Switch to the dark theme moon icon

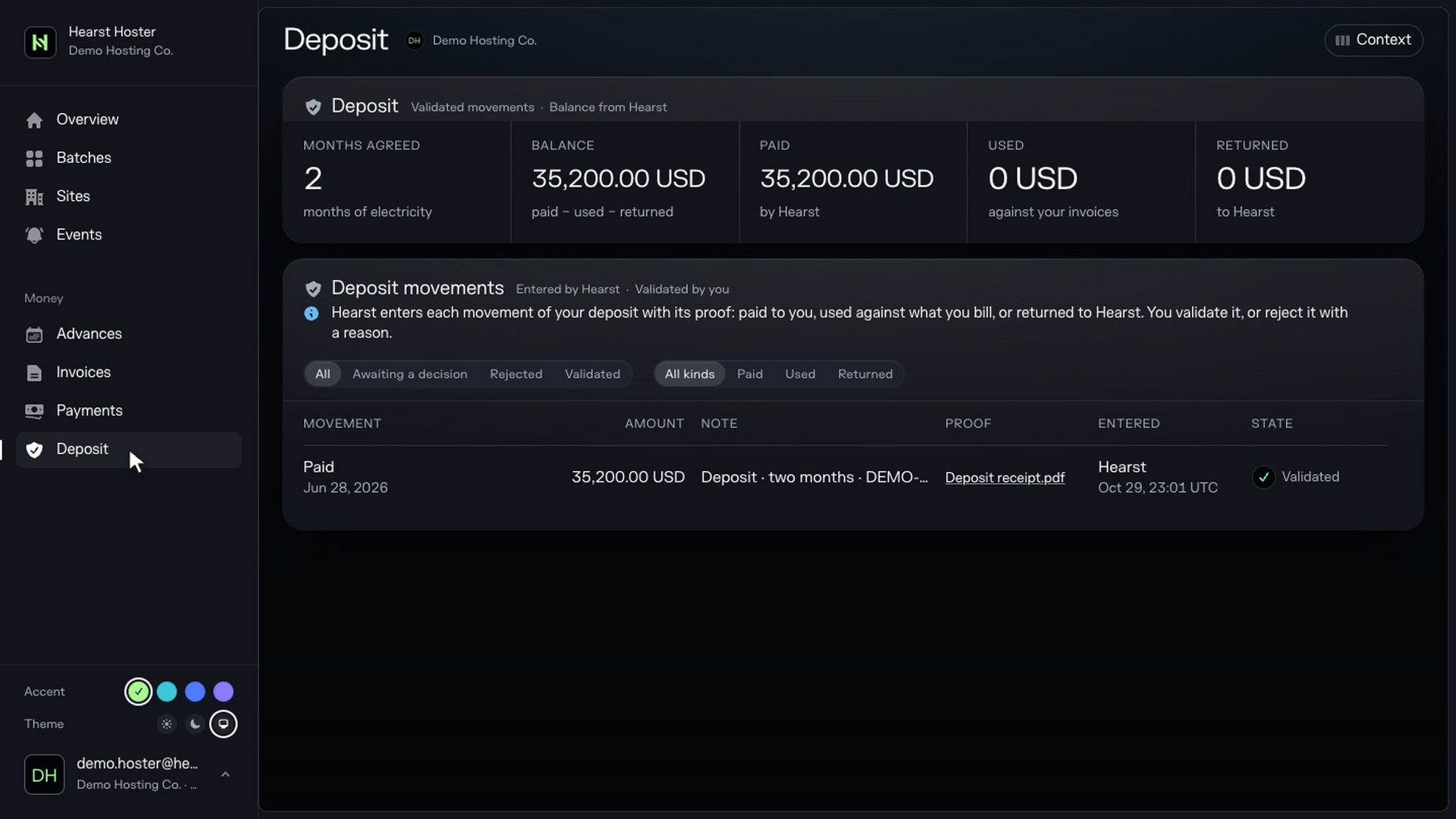coord(195,724)
